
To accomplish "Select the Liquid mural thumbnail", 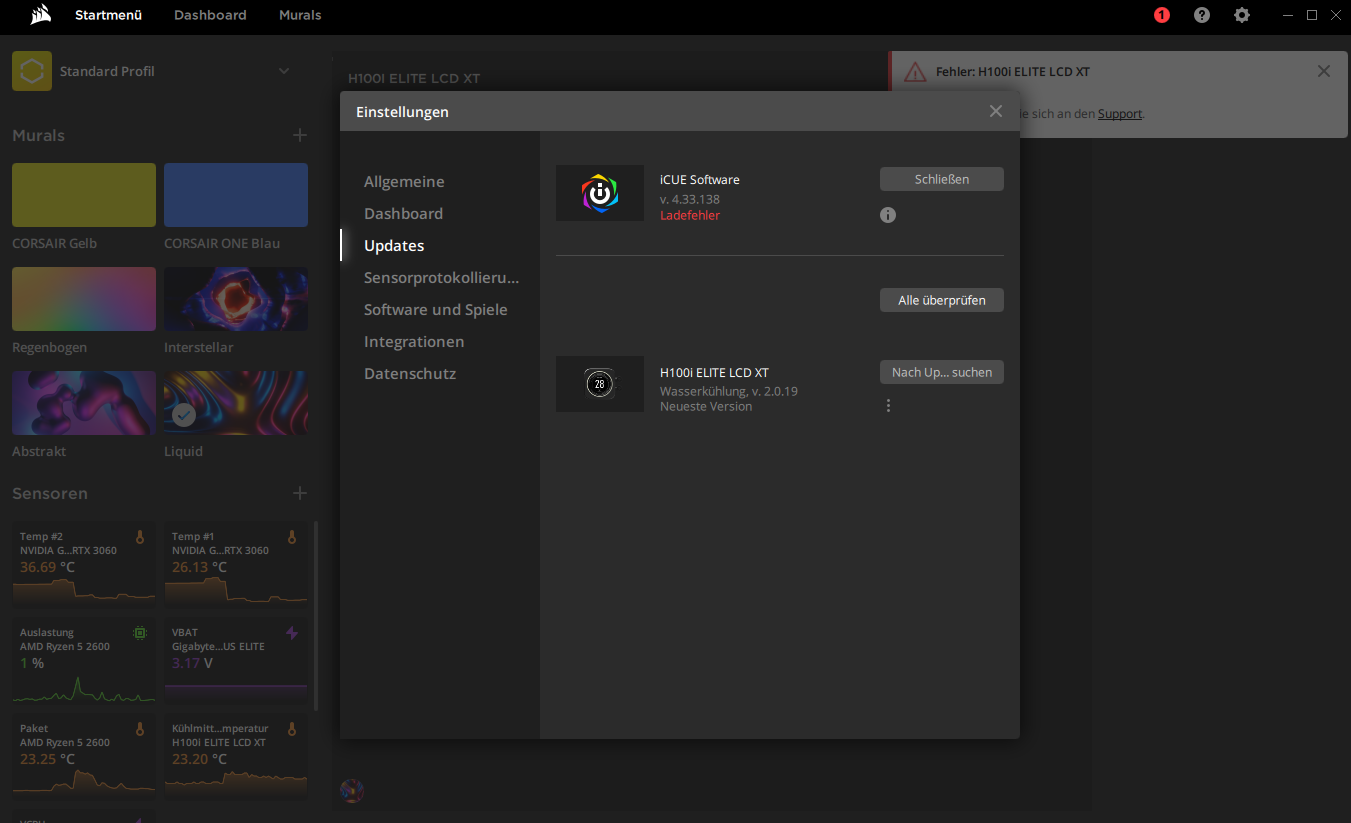I will pyautogui.click(x=236, y=403).
